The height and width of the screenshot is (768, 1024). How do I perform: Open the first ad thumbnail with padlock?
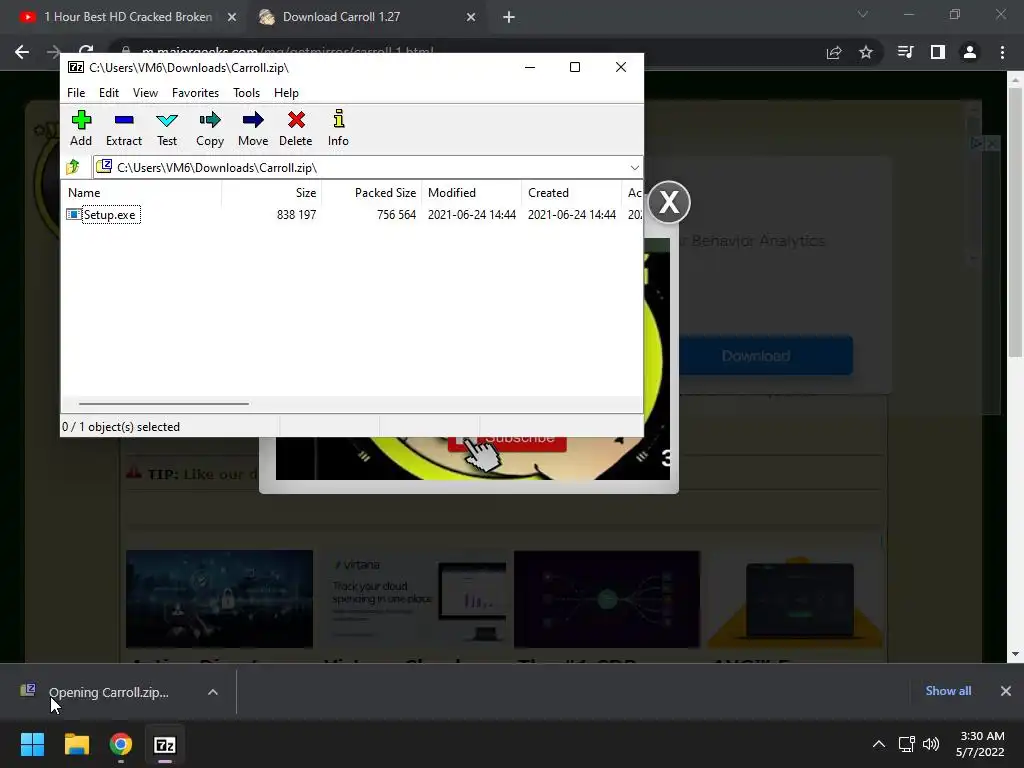pos(219,599)
